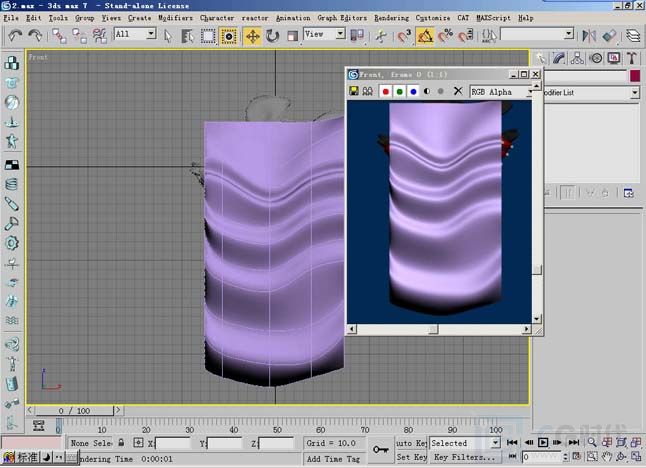Activate the Zoom viewport tool

[592, 442]
